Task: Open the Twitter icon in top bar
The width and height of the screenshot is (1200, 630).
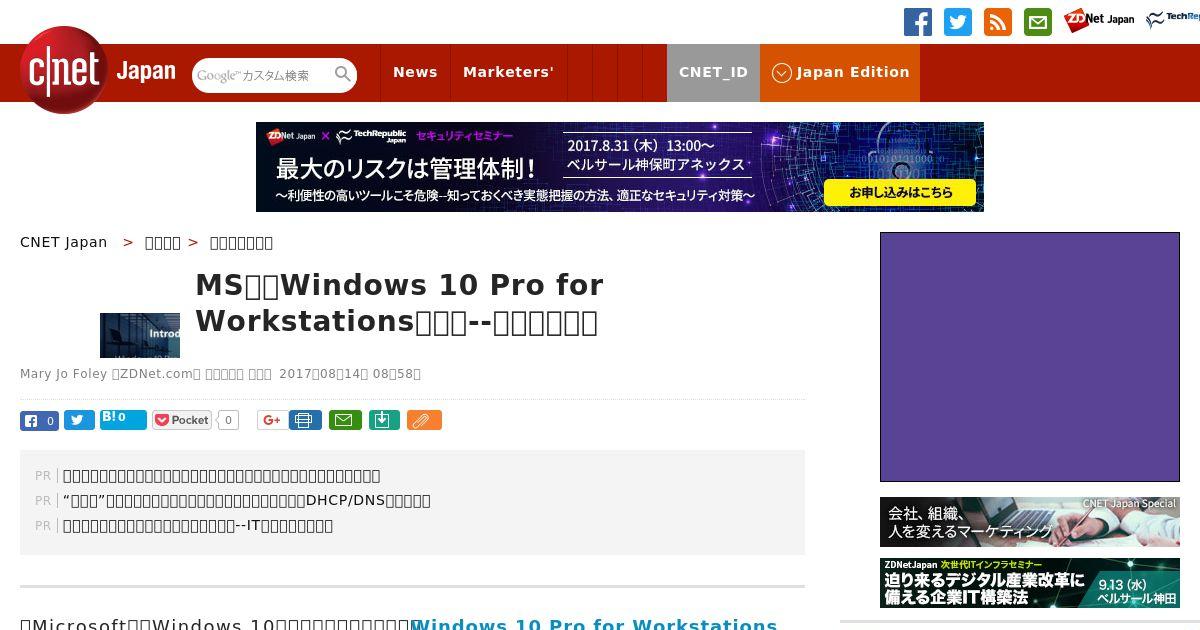Action: 957,22
